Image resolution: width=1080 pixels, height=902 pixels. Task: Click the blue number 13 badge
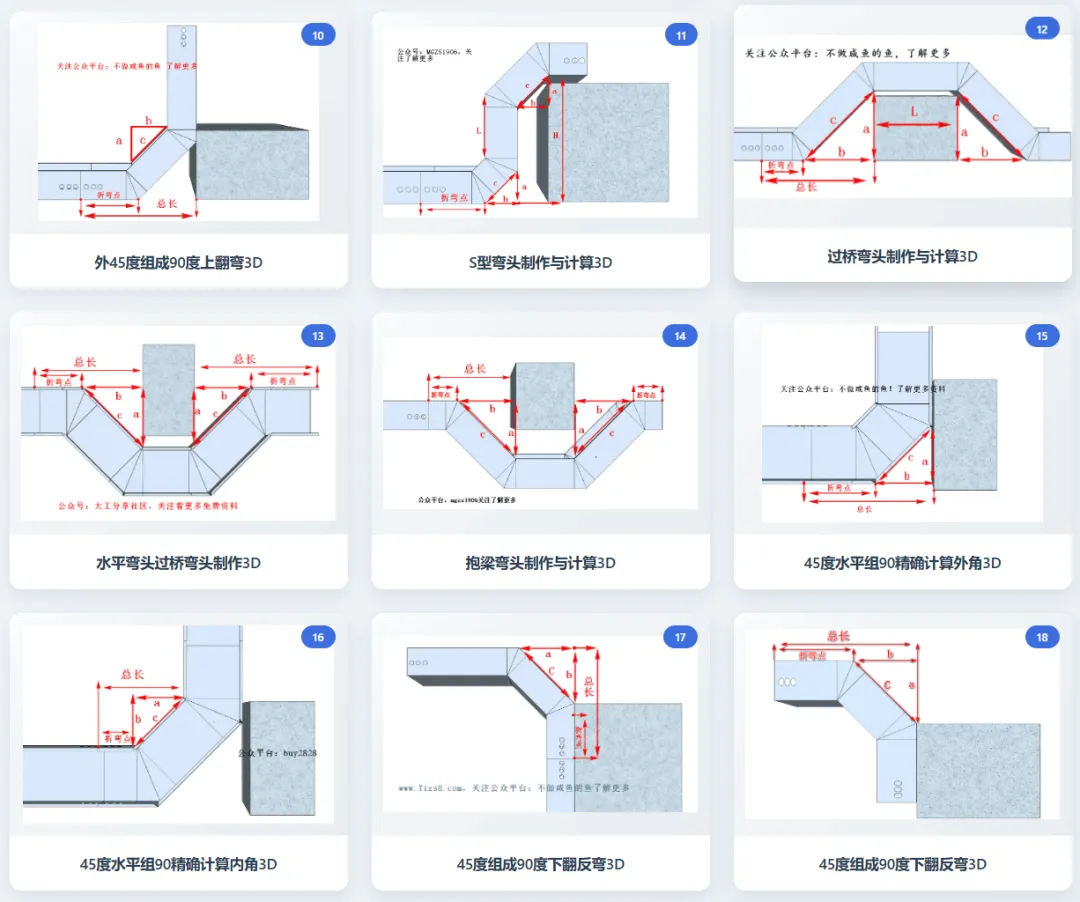click(318, 336)
